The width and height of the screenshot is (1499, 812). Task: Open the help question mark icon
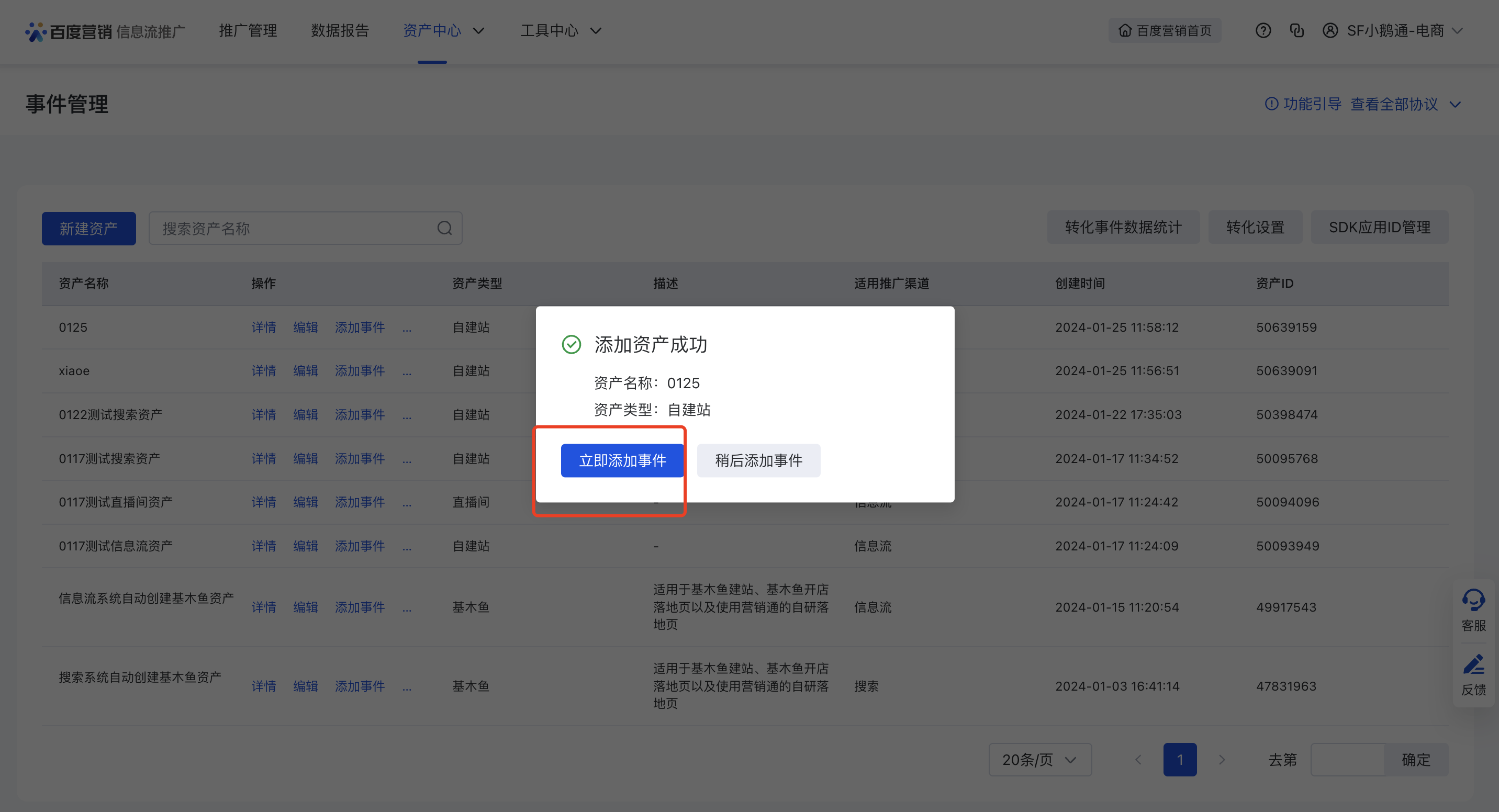click(x=1263, y=31)
